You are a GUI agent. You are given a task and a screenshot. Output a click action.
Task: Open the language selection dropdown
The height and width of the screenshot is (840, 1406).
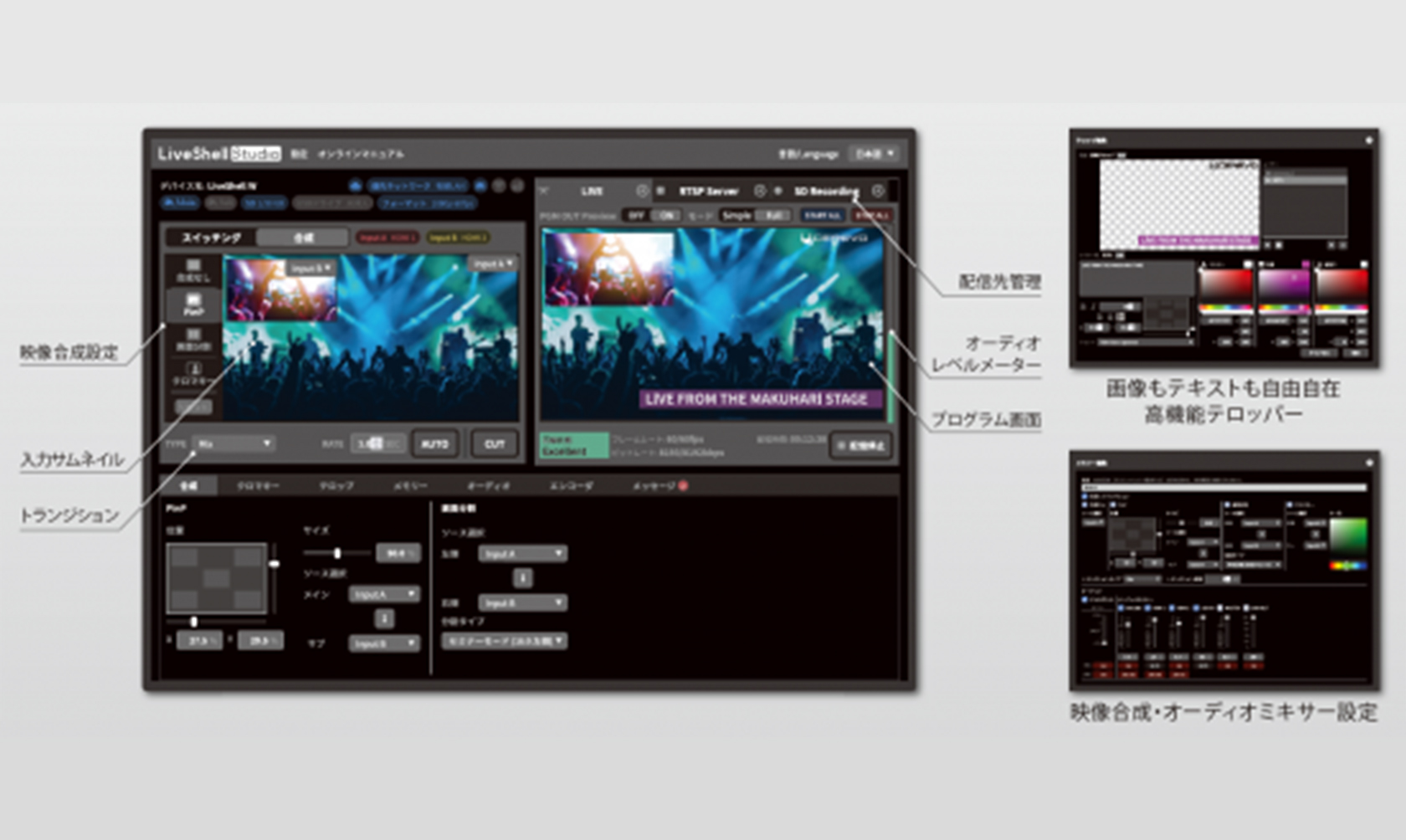pyautogui.click(x=874, y=154)
